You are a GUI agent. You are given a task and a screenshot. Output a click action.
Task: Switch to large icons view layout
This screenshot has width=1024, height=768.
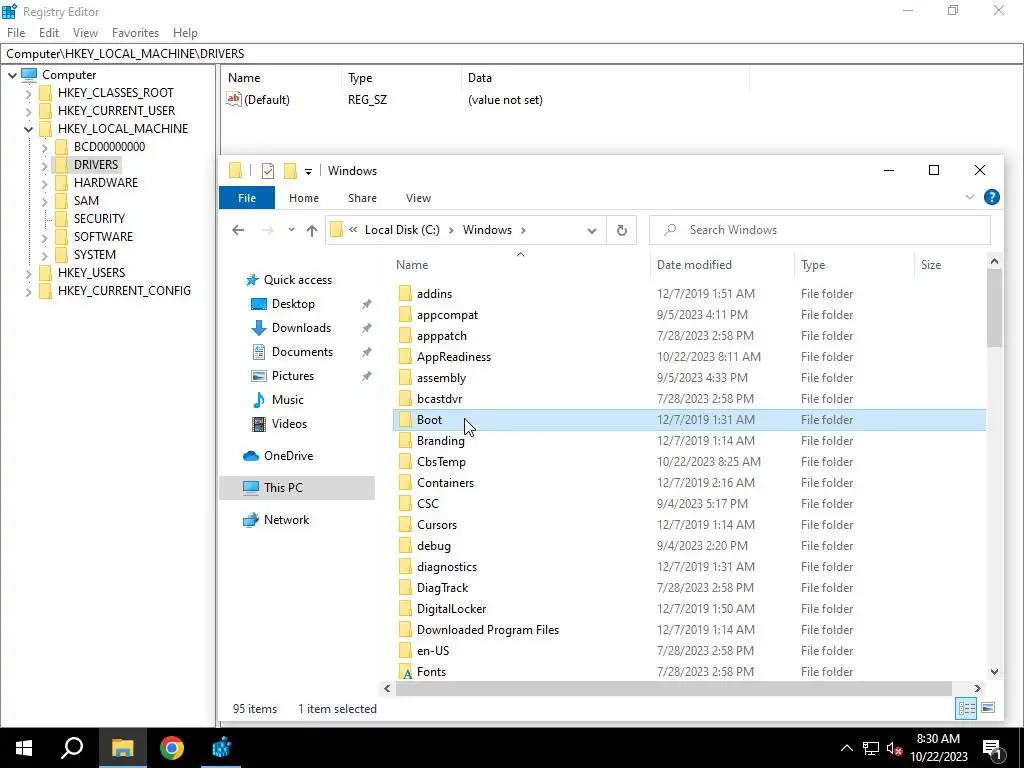coord(988,708)
